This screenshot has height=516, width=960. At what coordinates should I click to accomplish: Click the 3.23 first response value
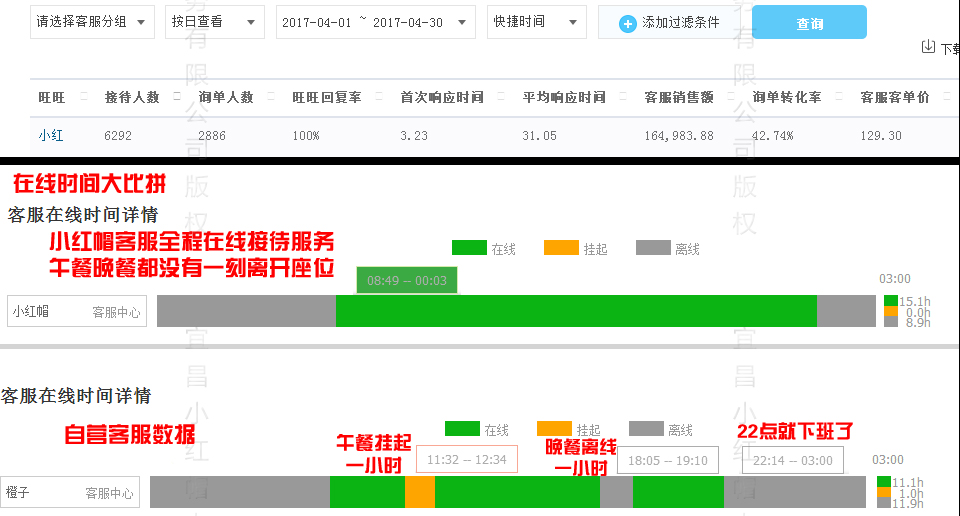413,135
